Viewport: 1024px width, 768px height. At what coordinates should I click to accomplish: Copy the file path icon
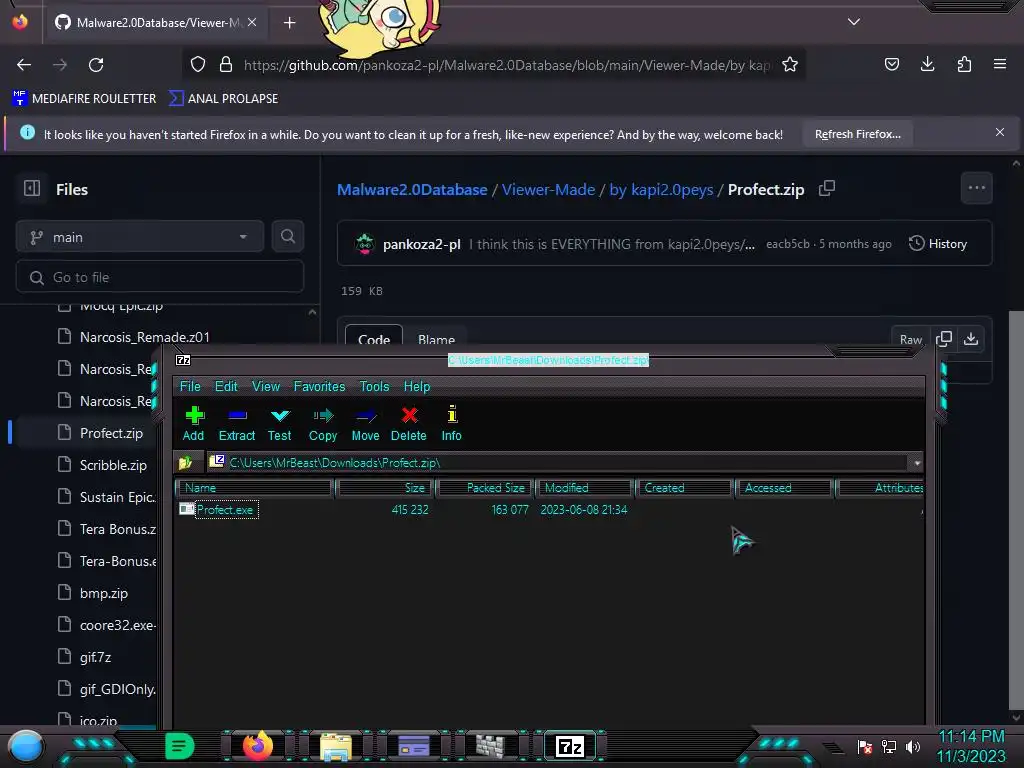[827, 188]
